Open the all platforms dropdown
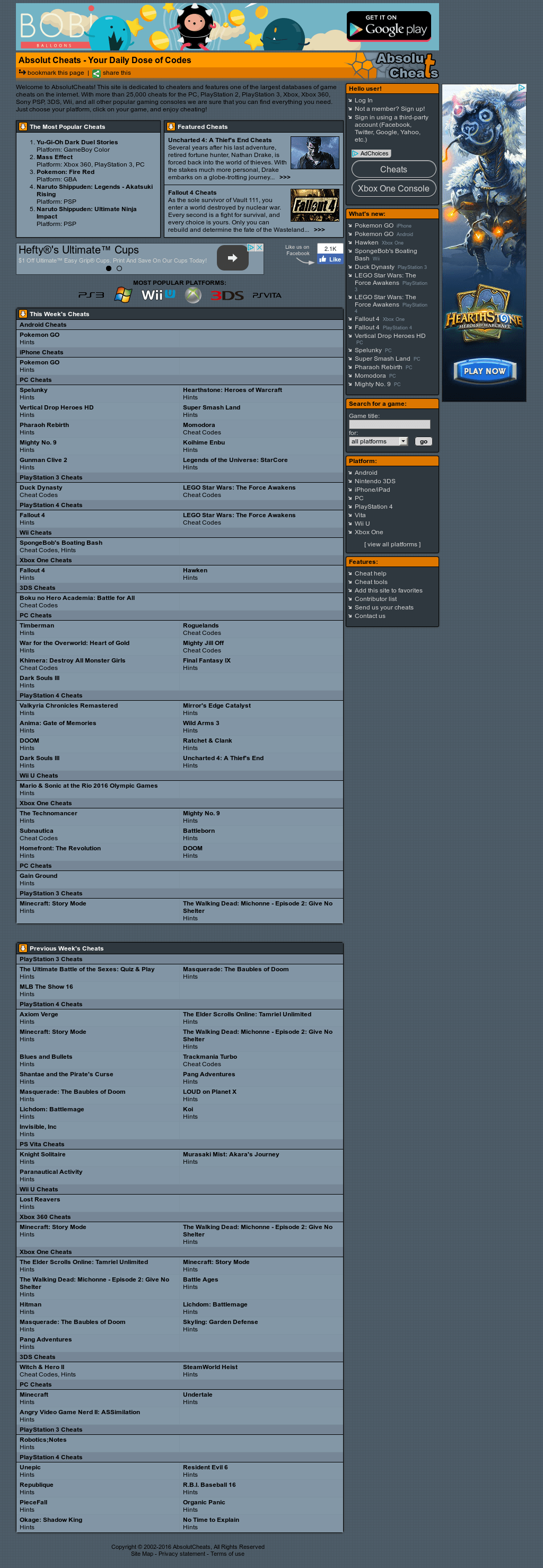This screenshot has height=1568, width=543. pyautogui.click(x=378, y=441)
